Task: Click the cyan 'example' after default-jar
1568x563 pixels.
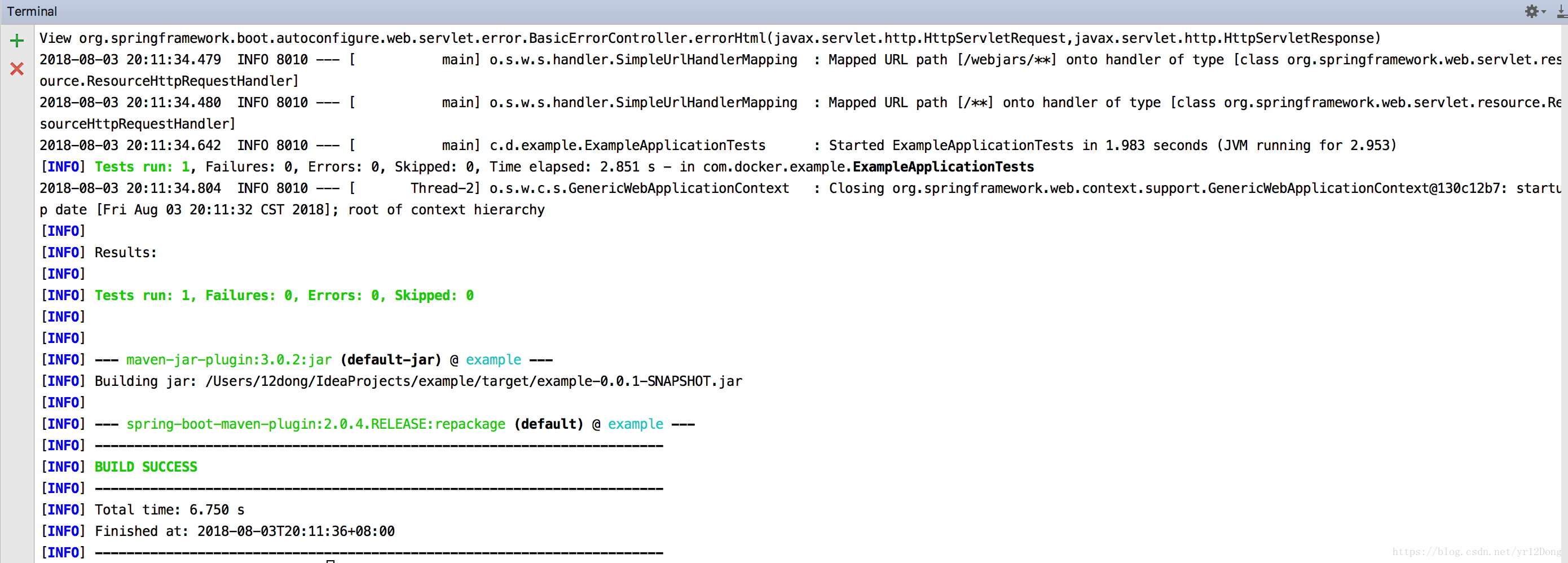Action: point(494,360)
